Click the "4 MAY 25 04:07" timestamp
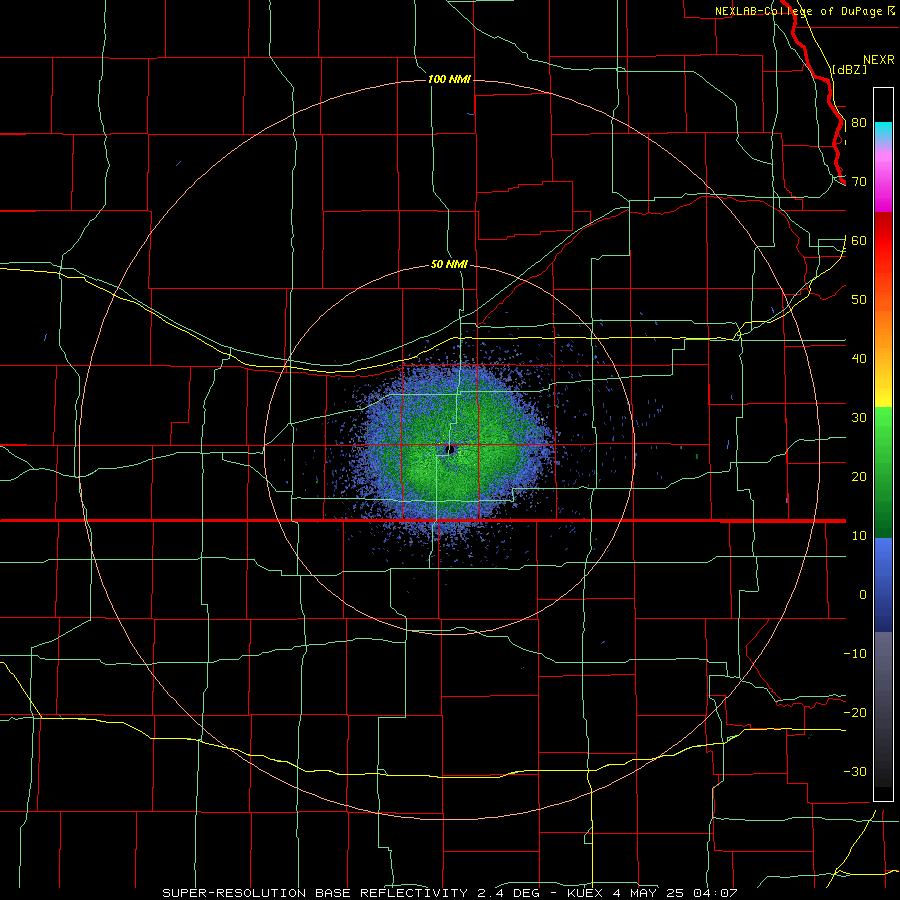 coord(676,893)
